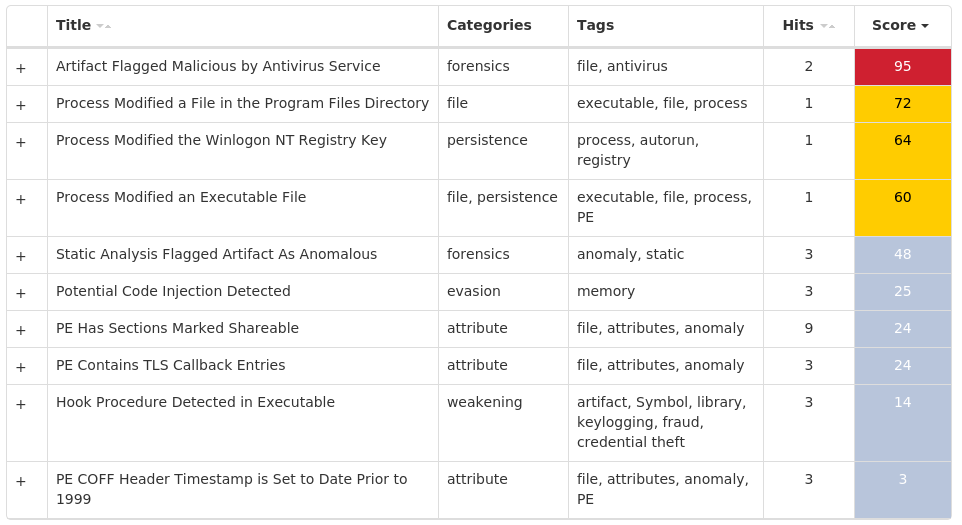
Task: Expand Hook Procedure Detected row
Action: [21, 404]
